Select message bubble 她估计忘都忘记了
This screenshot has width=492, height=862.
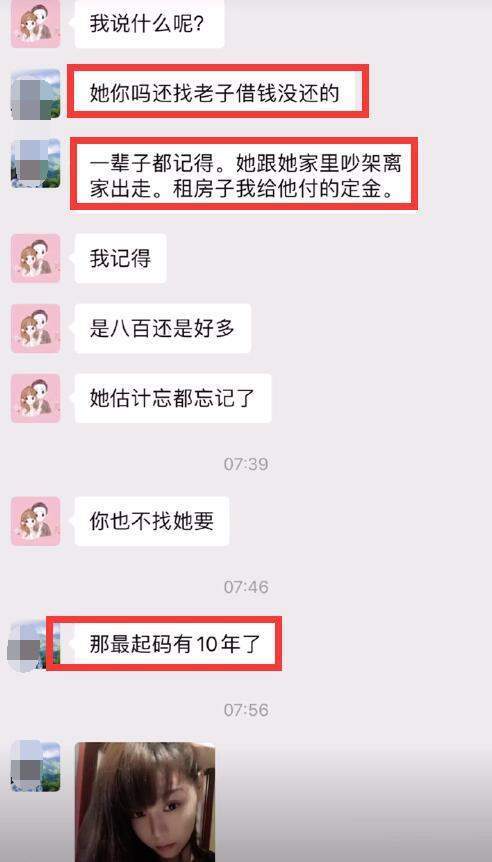click(173, 399)
